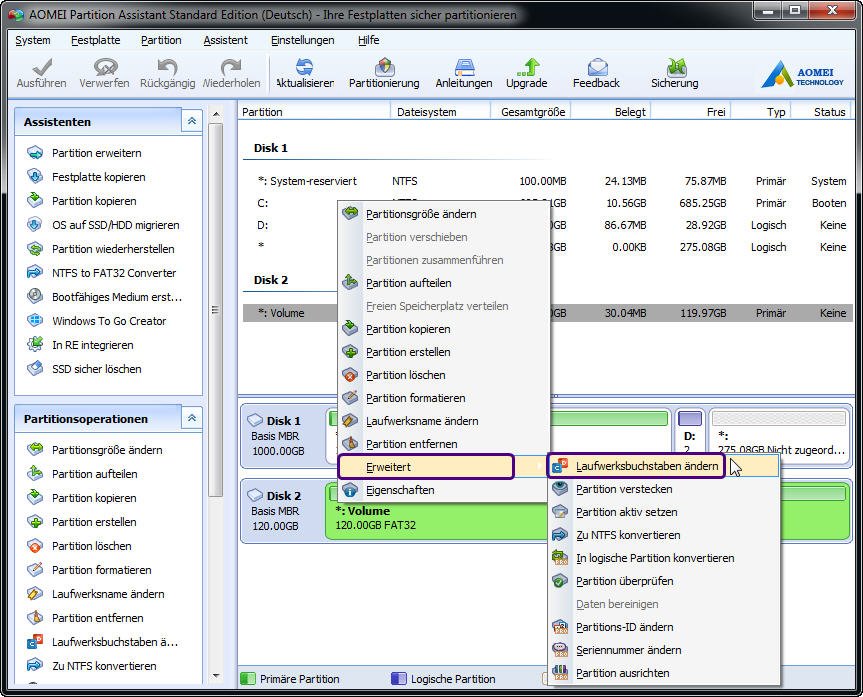
Task: Click the Logische Partition legend color swatch
Action: click(398, 679)
